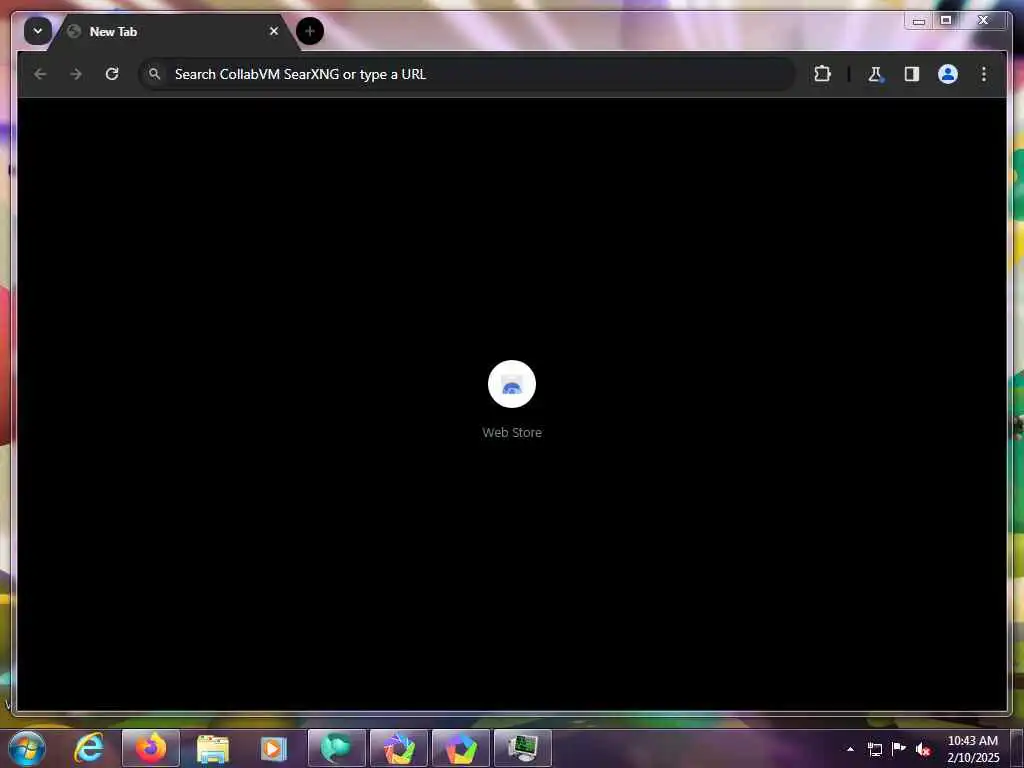Show hidden system tray icons

(850, 749)
